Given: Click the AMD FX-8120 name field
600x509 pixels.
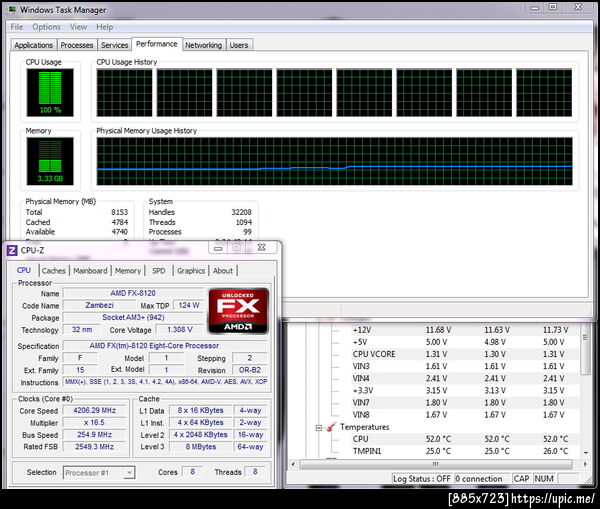Looking at the screenshot, I should [x=133, y=293].
